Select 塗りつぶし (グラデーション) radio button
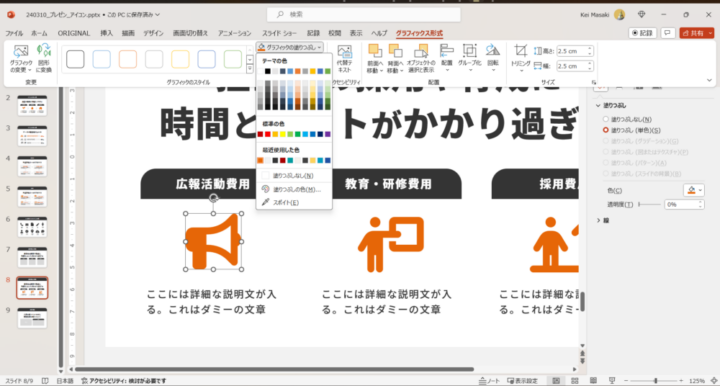The image size is (720, 386). pos(606,141)
